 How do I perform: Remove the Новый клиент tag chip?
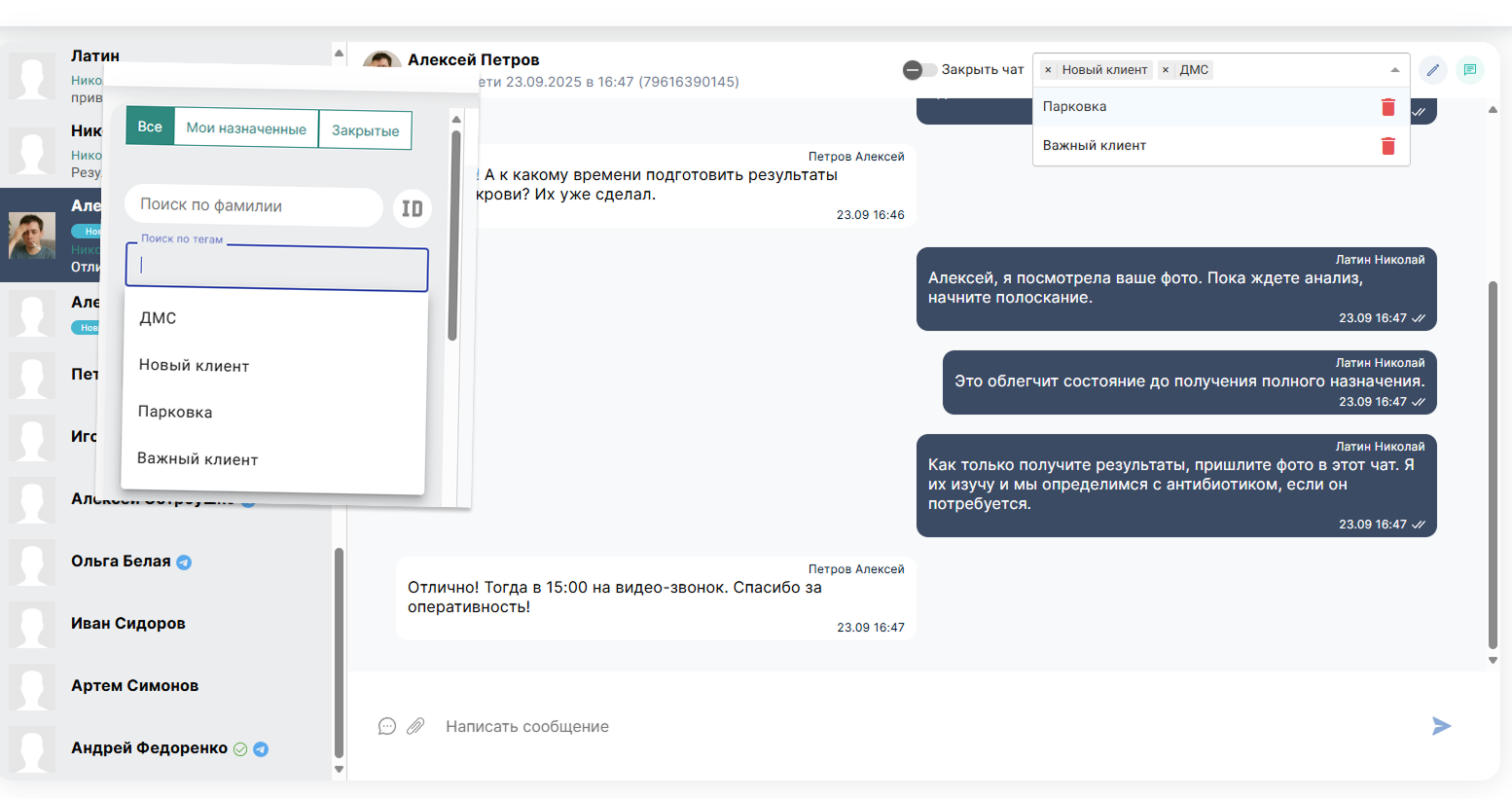click(1048, 70)
